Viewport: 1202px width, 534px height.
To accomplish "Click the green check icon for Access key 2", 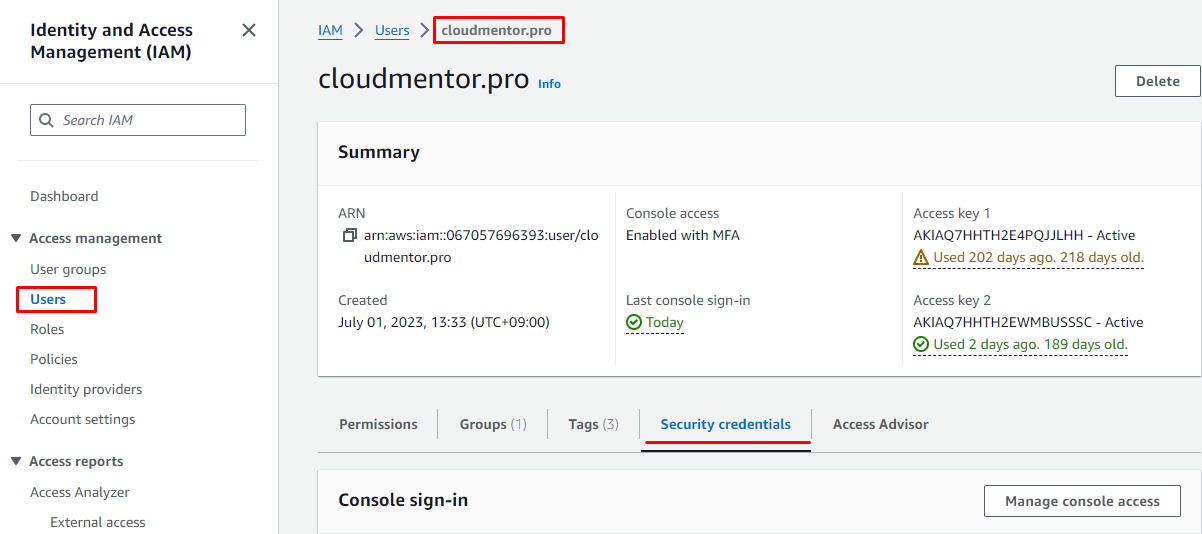I will 921,345.
